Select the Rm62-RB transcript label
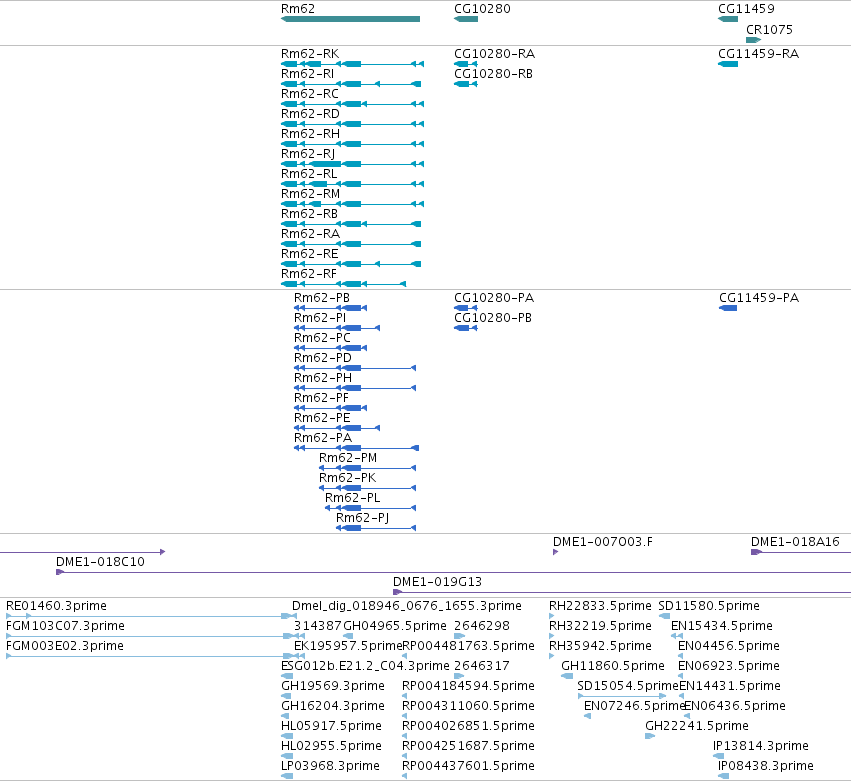 coord(309,214)
